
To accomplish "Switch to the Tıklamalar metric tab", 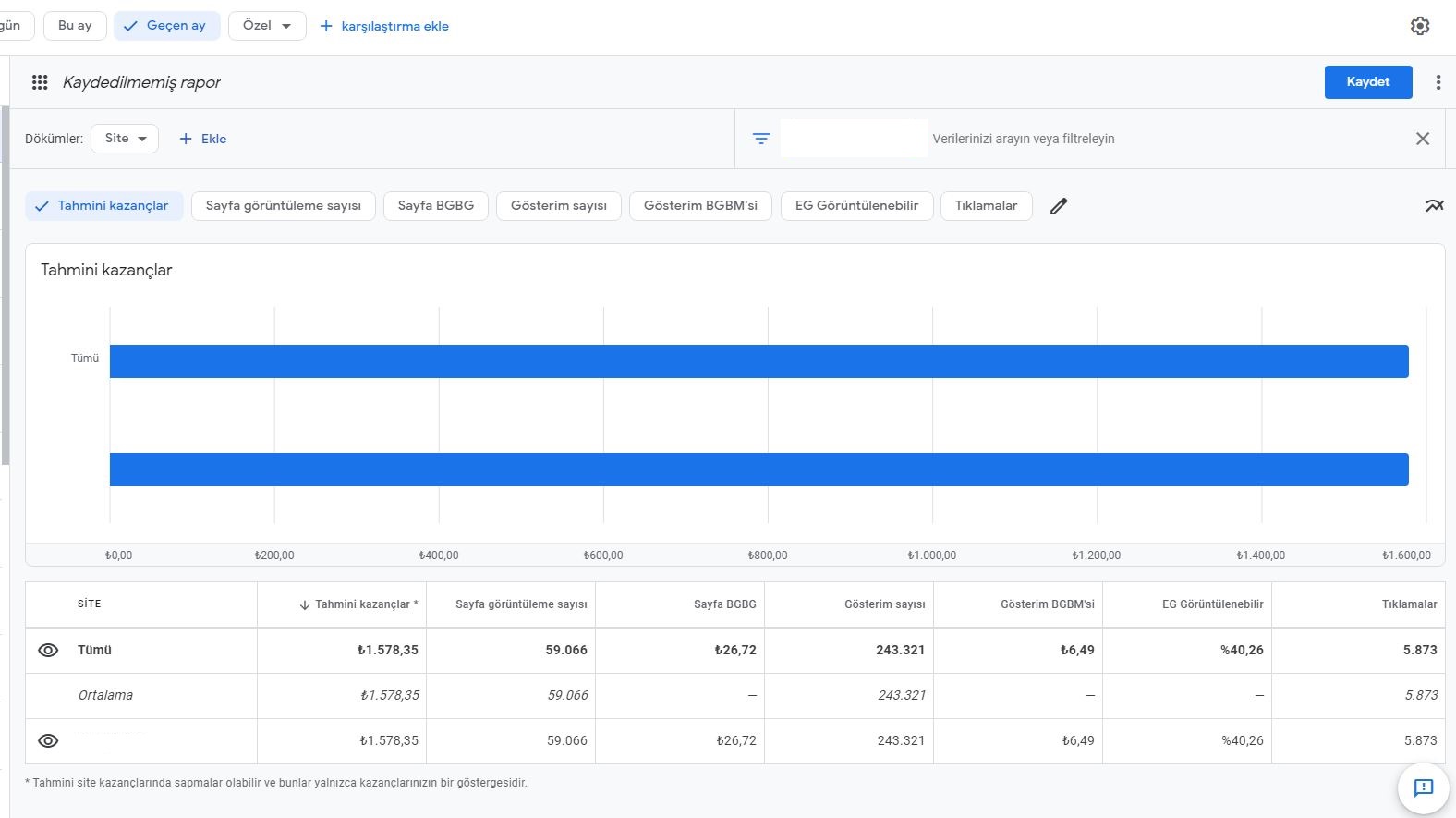I will coord(986,206).
